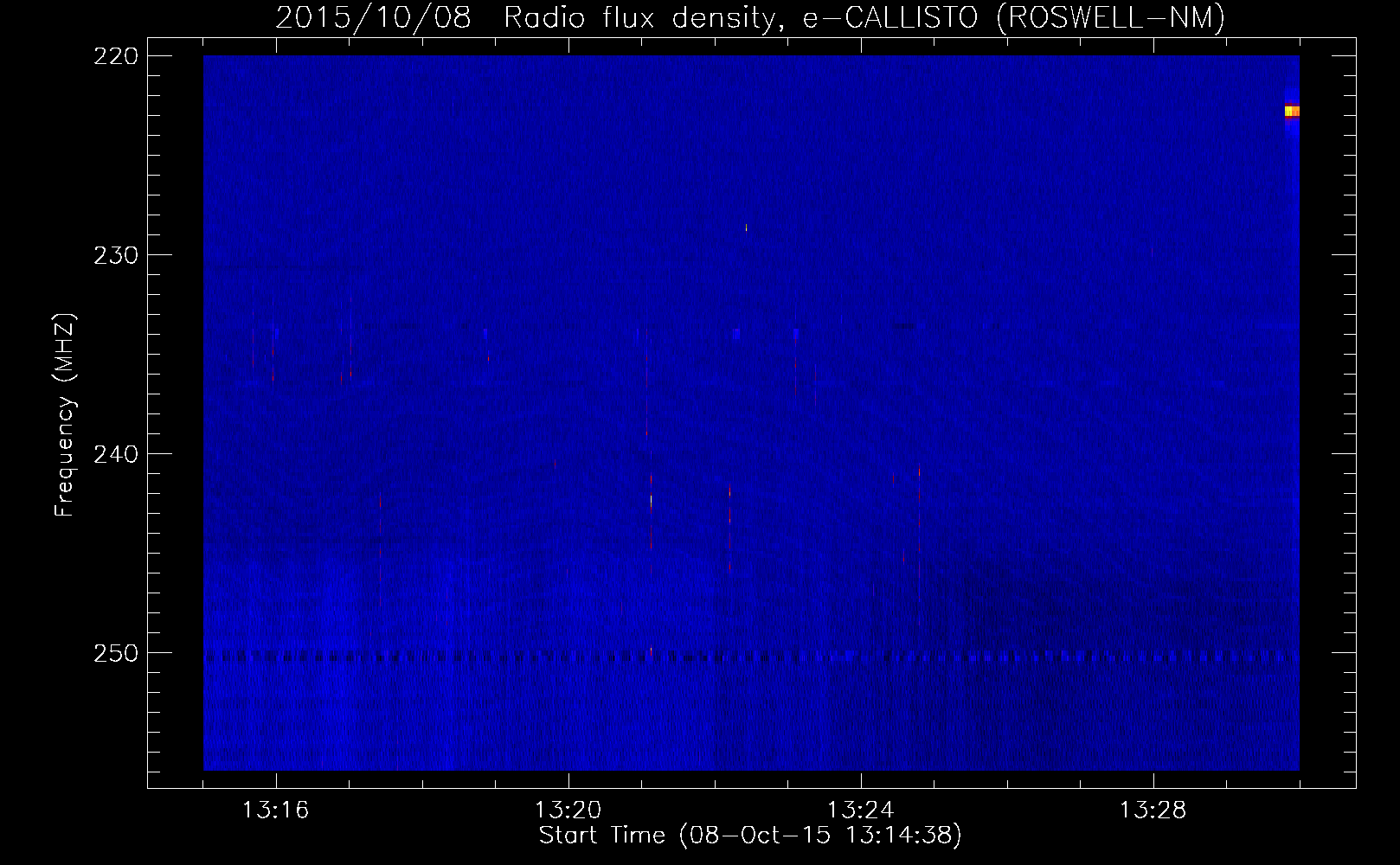Click the dashed interference line at 250 MHz
The width and height of the screenshot is (1400, 865).
[x=751, y=656]
